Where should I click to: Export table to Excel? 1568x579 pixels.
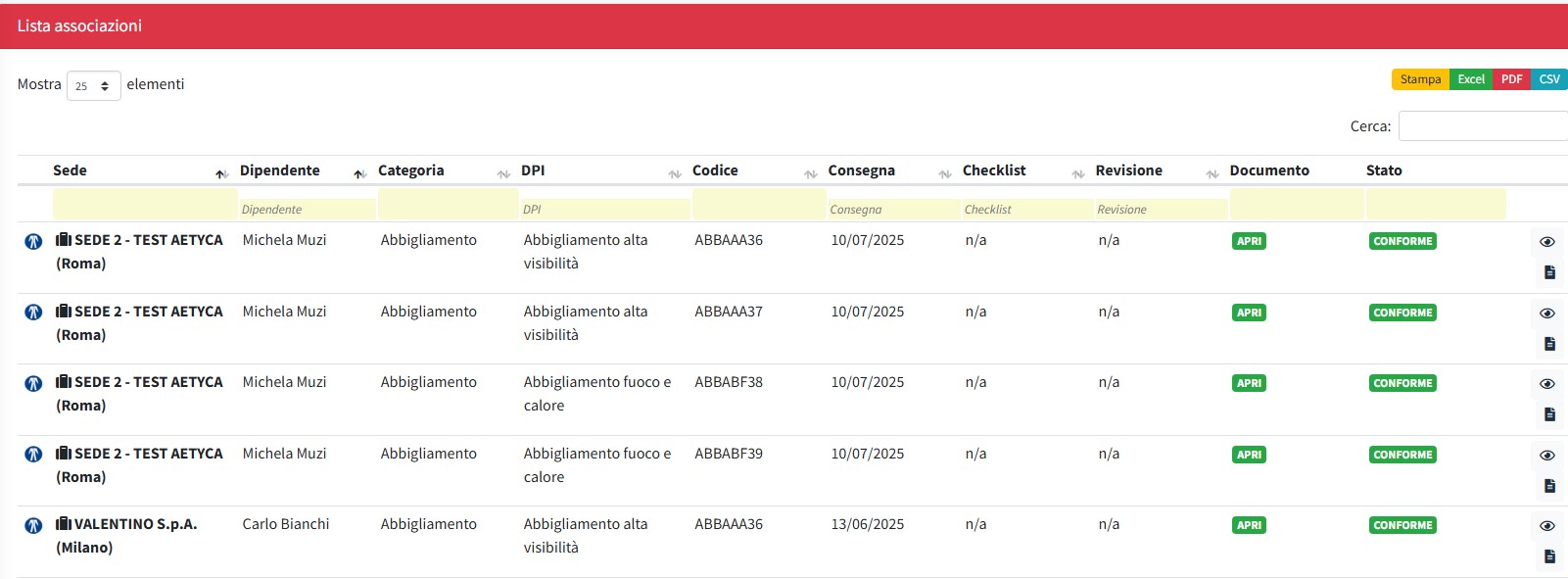click(x=1471, y=79)
